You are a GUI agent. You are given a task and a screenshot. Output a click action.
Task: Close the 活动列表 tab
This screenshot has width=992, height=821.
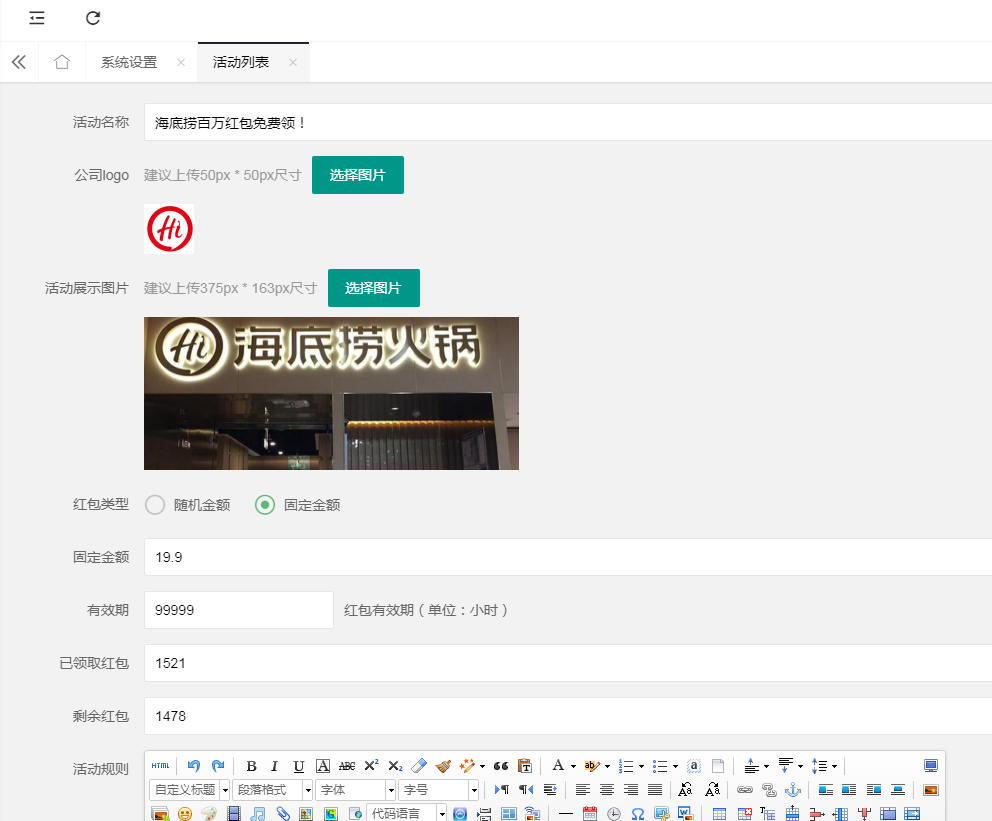293,62
